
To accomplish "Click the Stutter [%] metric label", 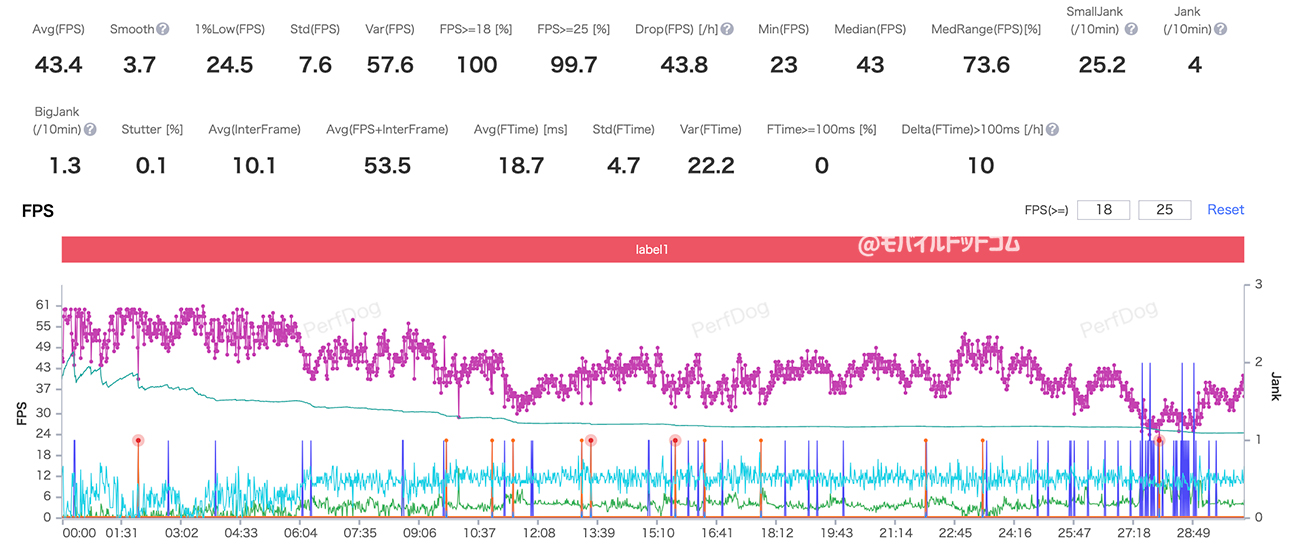I will tap(152, 129).
